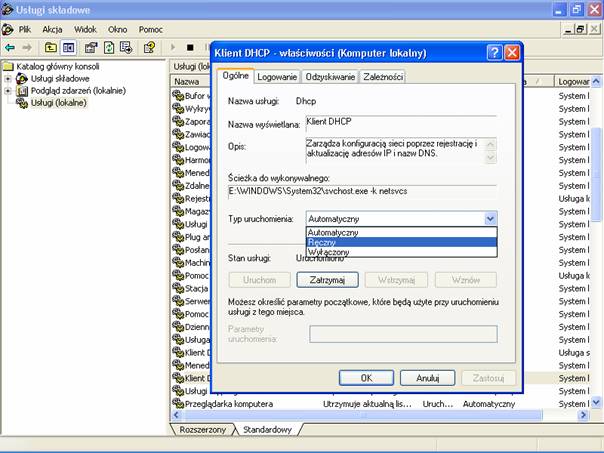Choose Ręczny in the startup type list
The width and height of the screenshot is (604, 453).
pyautogui.click(x=401, y=242)
